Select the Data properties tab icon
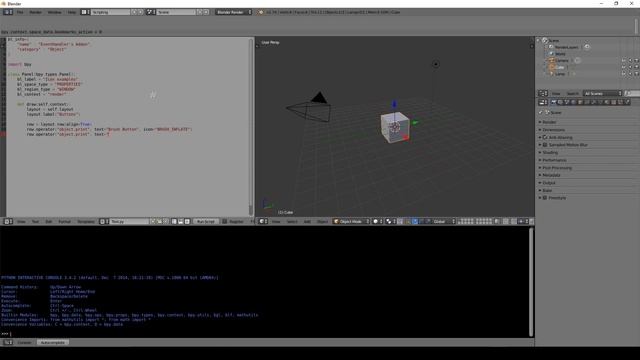The image size is (640, 360). point(600,102)
